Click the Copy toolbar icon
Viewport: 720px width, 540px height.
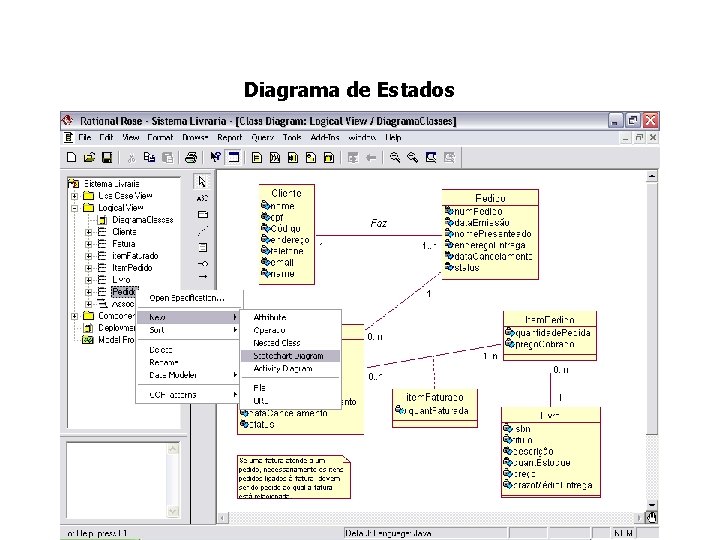pyautogui.click(x=149, y=158)
